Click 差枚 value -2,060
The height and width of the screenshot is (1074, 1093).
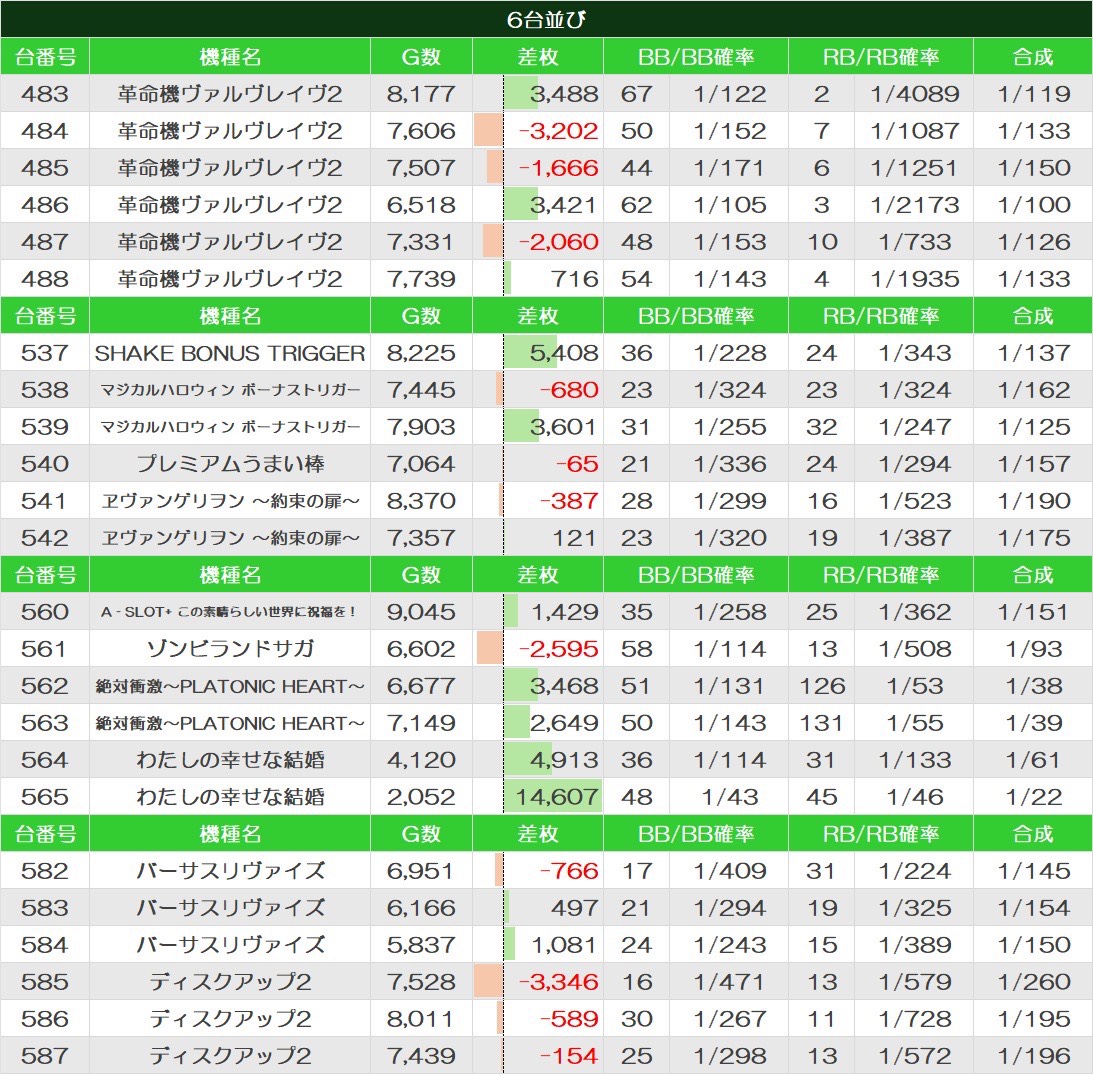[558, 241]
